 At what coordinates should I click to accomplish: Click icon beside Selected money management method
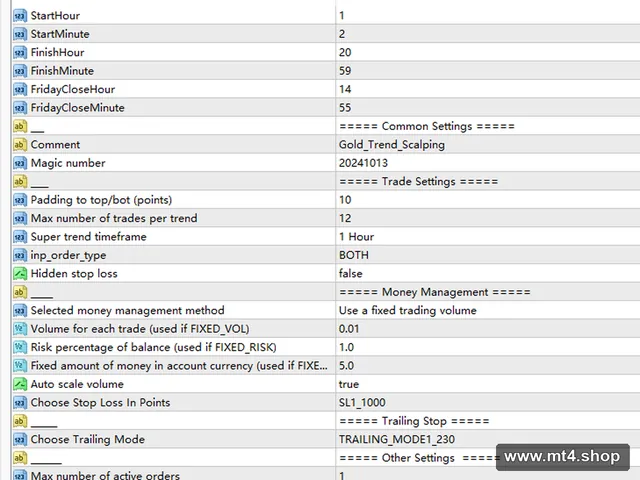(20, 310)
